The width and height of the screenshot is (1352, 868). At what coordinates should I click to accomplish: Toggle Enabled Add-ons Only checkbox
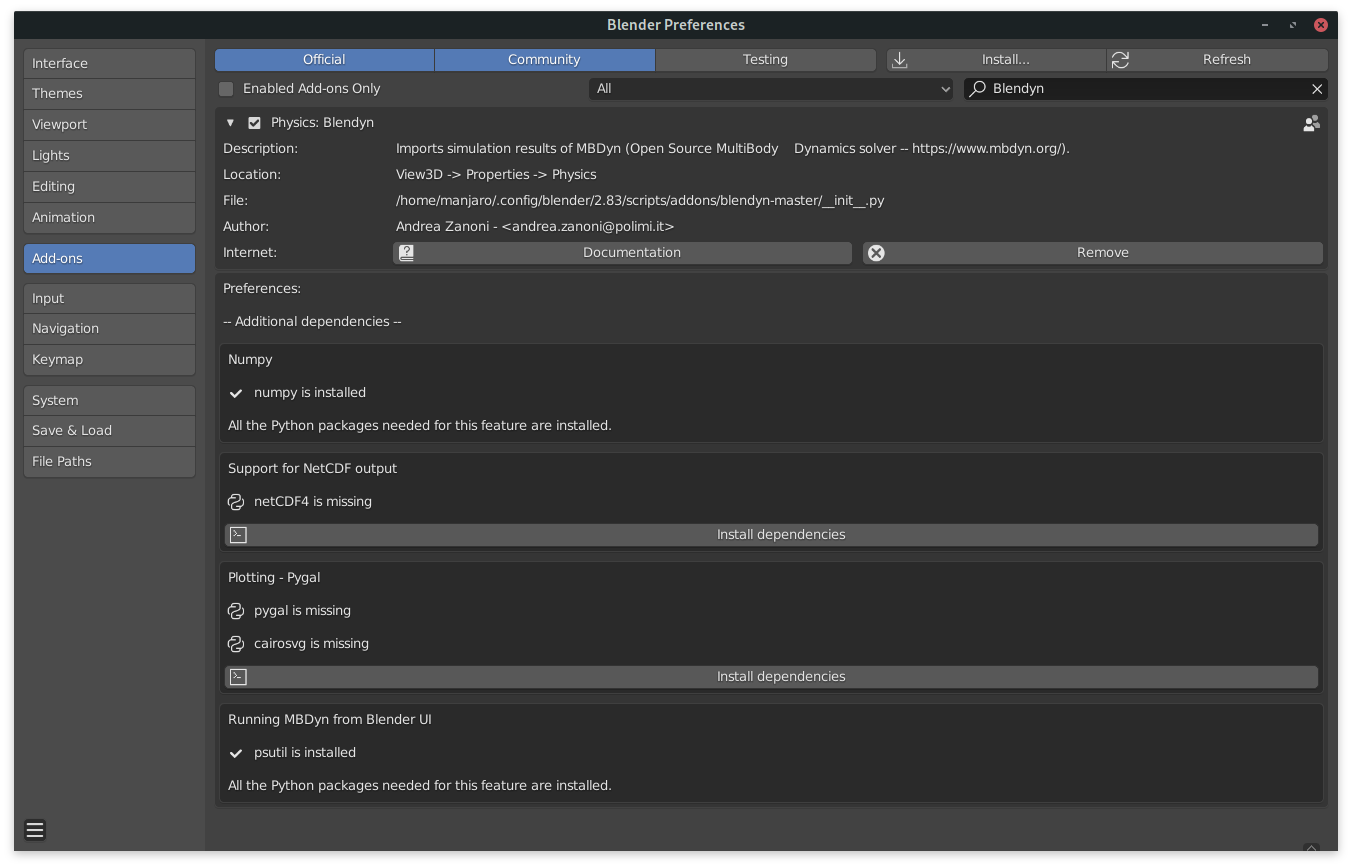pos(226,89)
